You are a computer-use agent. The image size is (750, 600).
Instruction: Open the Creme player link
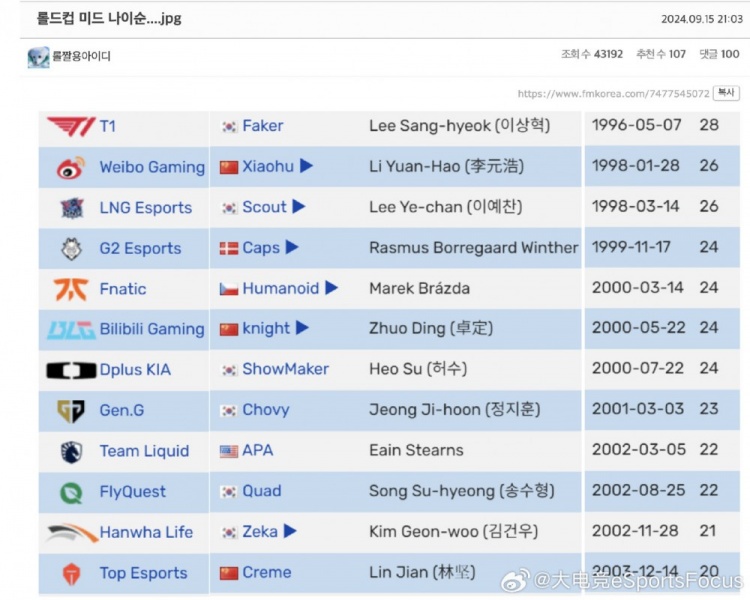267,572
